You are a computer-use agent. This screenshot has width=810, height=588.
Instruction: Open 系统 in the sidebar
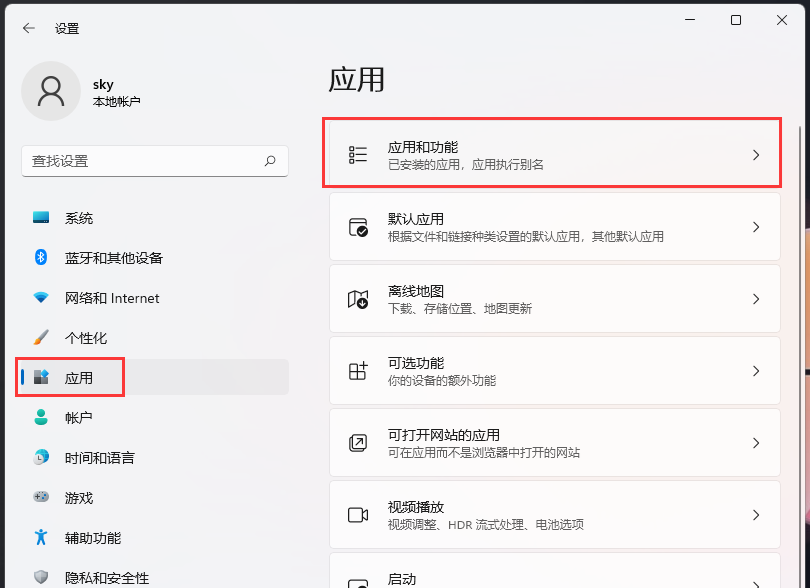79,218
